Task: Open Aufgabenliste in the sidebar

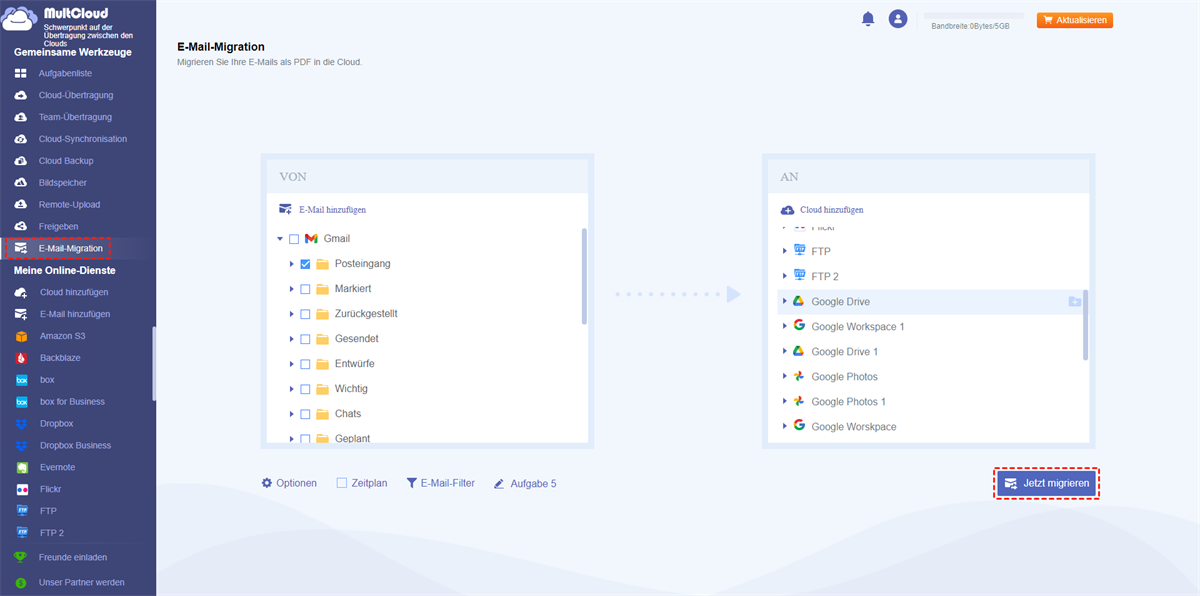Action: [x=66, y=73]
